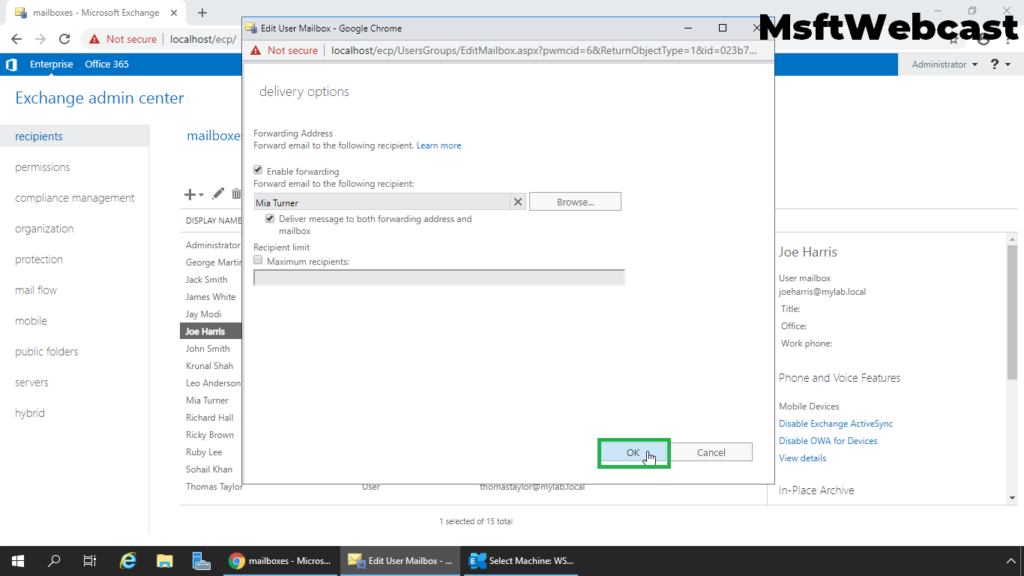Open the mail flow section
This screenshot has width=1024, height=576.
point(36,290)
